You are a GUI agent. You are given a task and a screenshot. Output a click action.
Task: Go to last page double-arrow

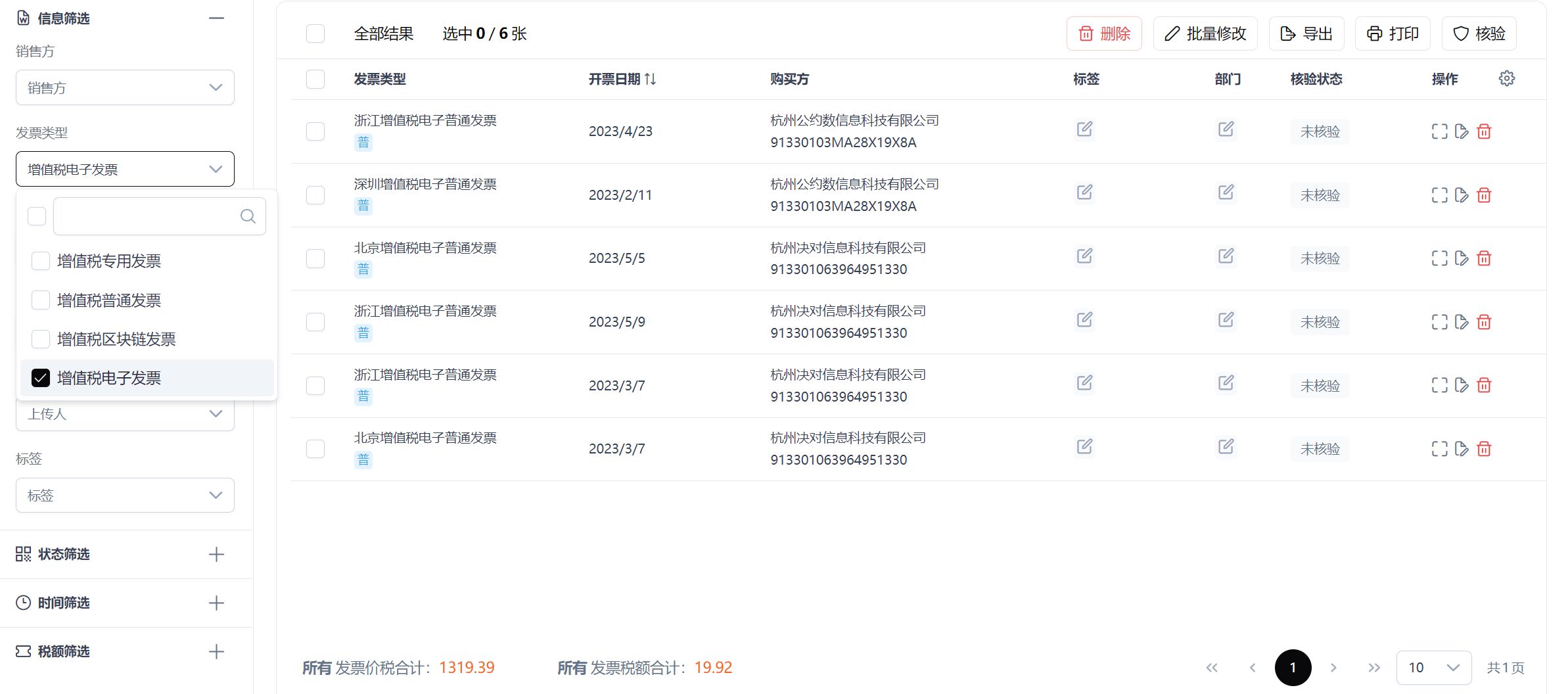(1373, 668)
